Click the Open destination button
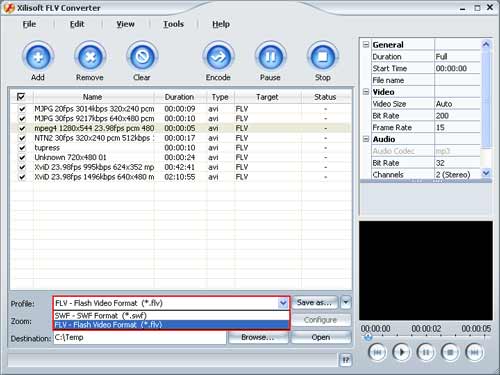 click(x=321, y=337)
